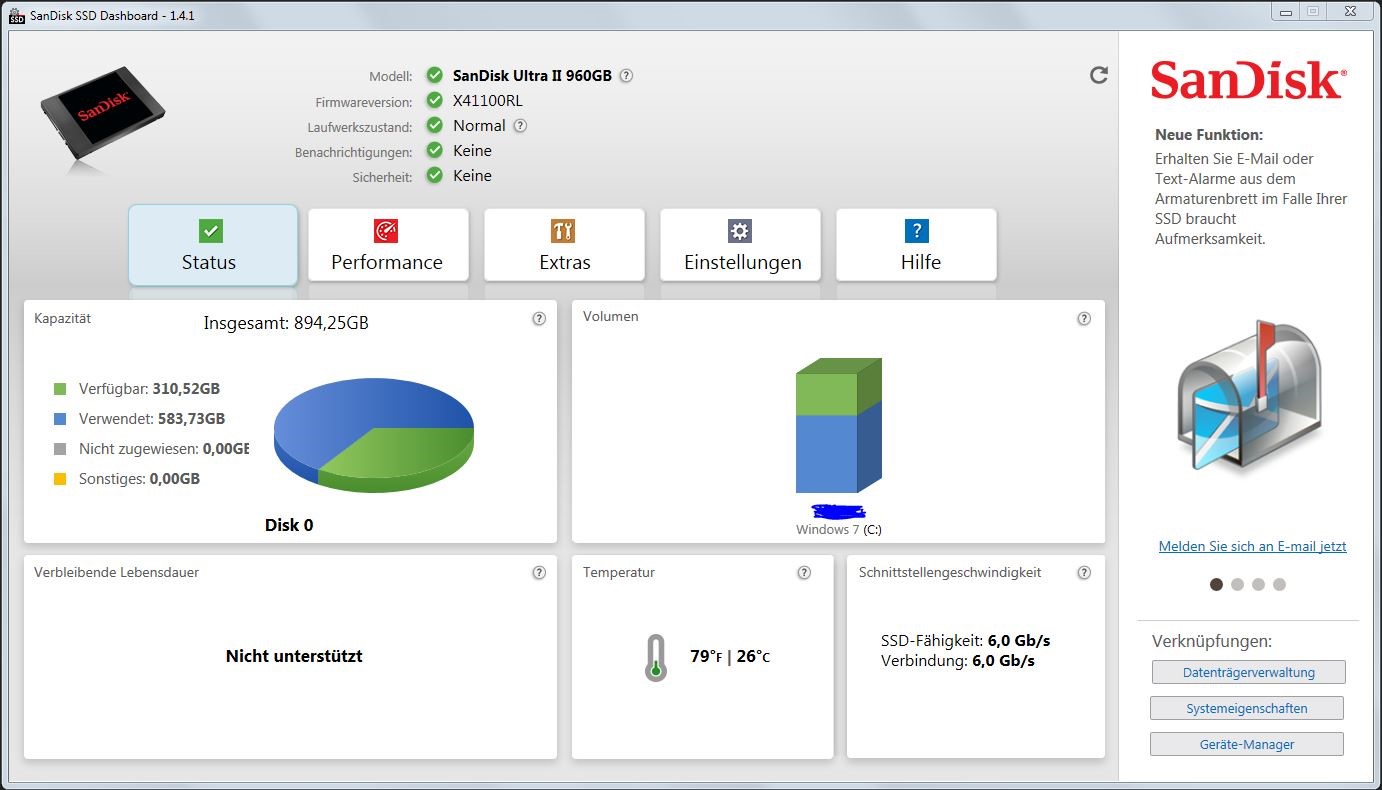This screenshot has width=1382, height=790.
Task: Click the green check beside Modell
Action: tap(434, 75)
